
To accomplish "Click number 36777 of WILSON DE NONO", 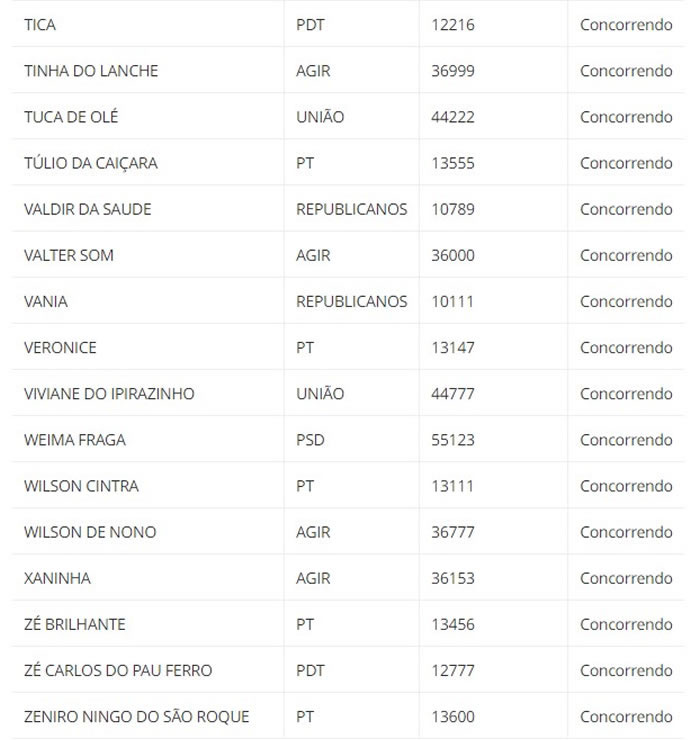I will [x=453, y=532].
